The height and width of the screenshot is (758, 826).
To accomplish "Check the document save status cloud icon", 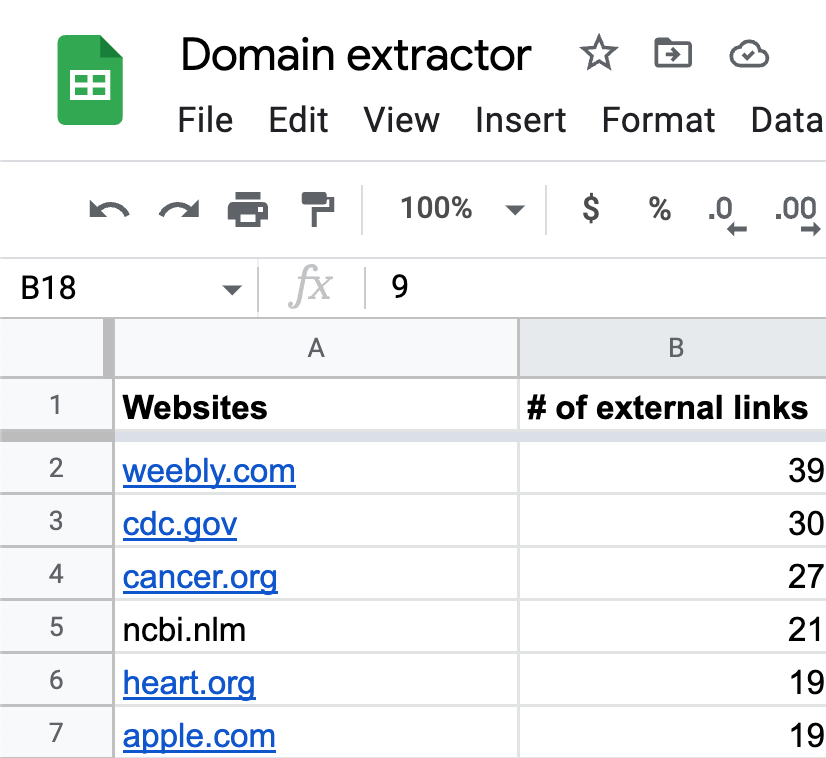I will (x=750, y=55).
